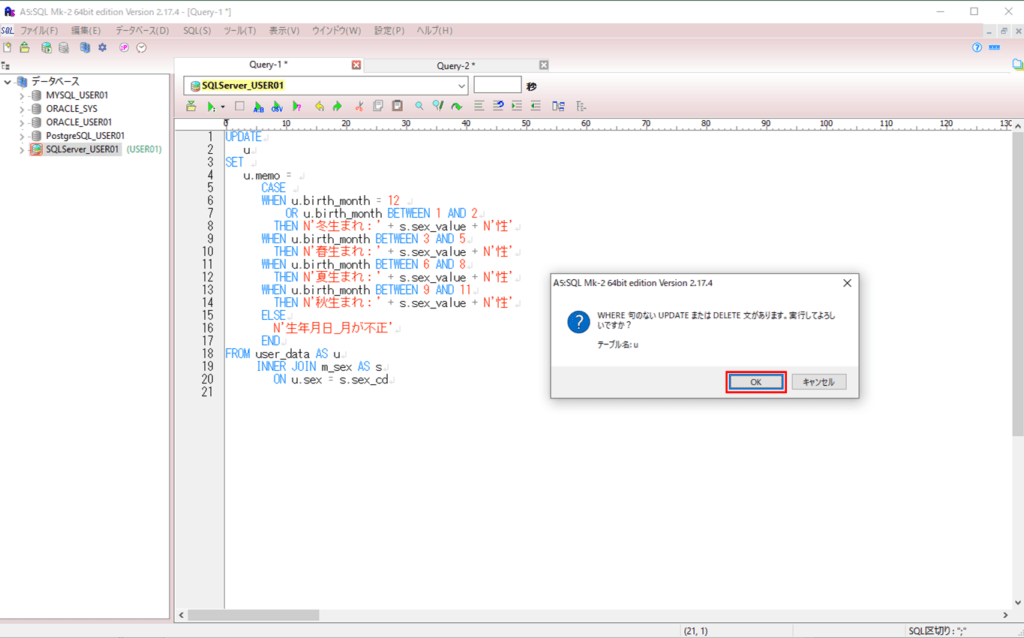Click the undo yellow arrow icon
The height and width of the screenshot is (638, 1024).
319,106
